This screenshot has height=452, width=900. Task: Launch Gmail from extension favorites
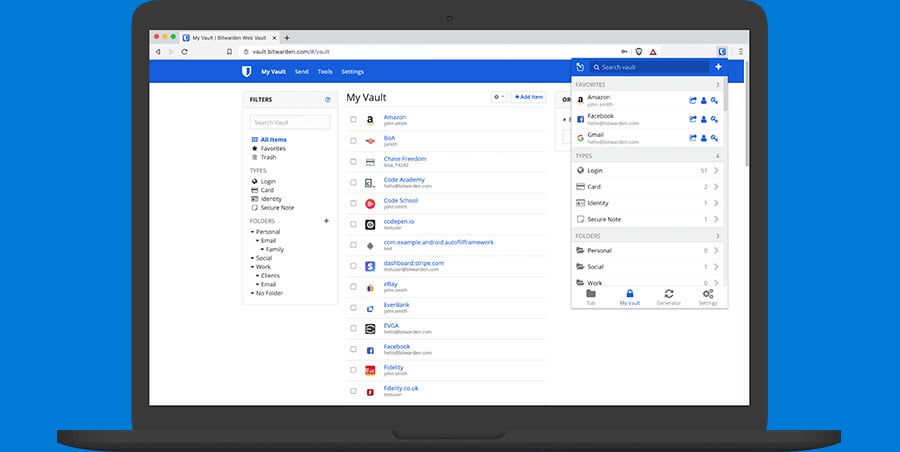[x=693, y=138]
